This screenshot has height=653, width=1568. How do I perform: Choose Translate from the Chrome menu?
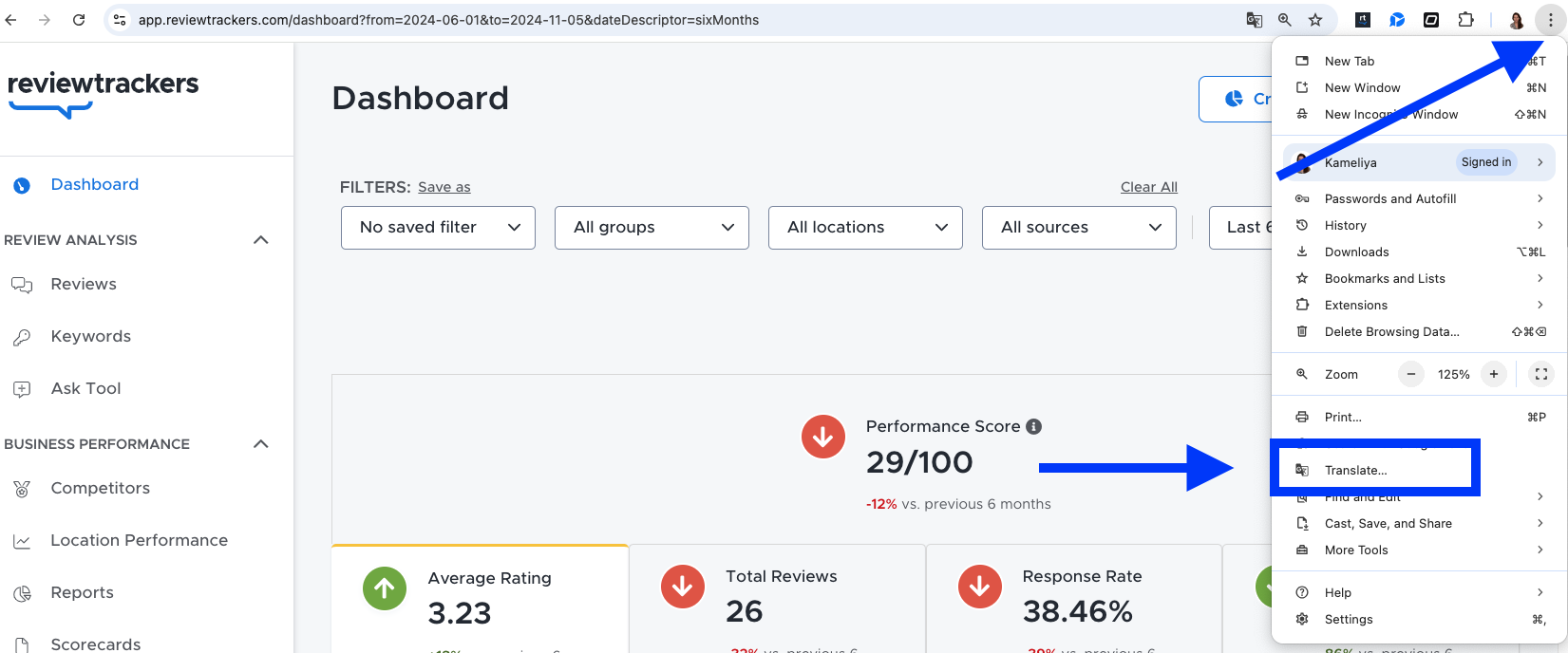pos(1420,470)
